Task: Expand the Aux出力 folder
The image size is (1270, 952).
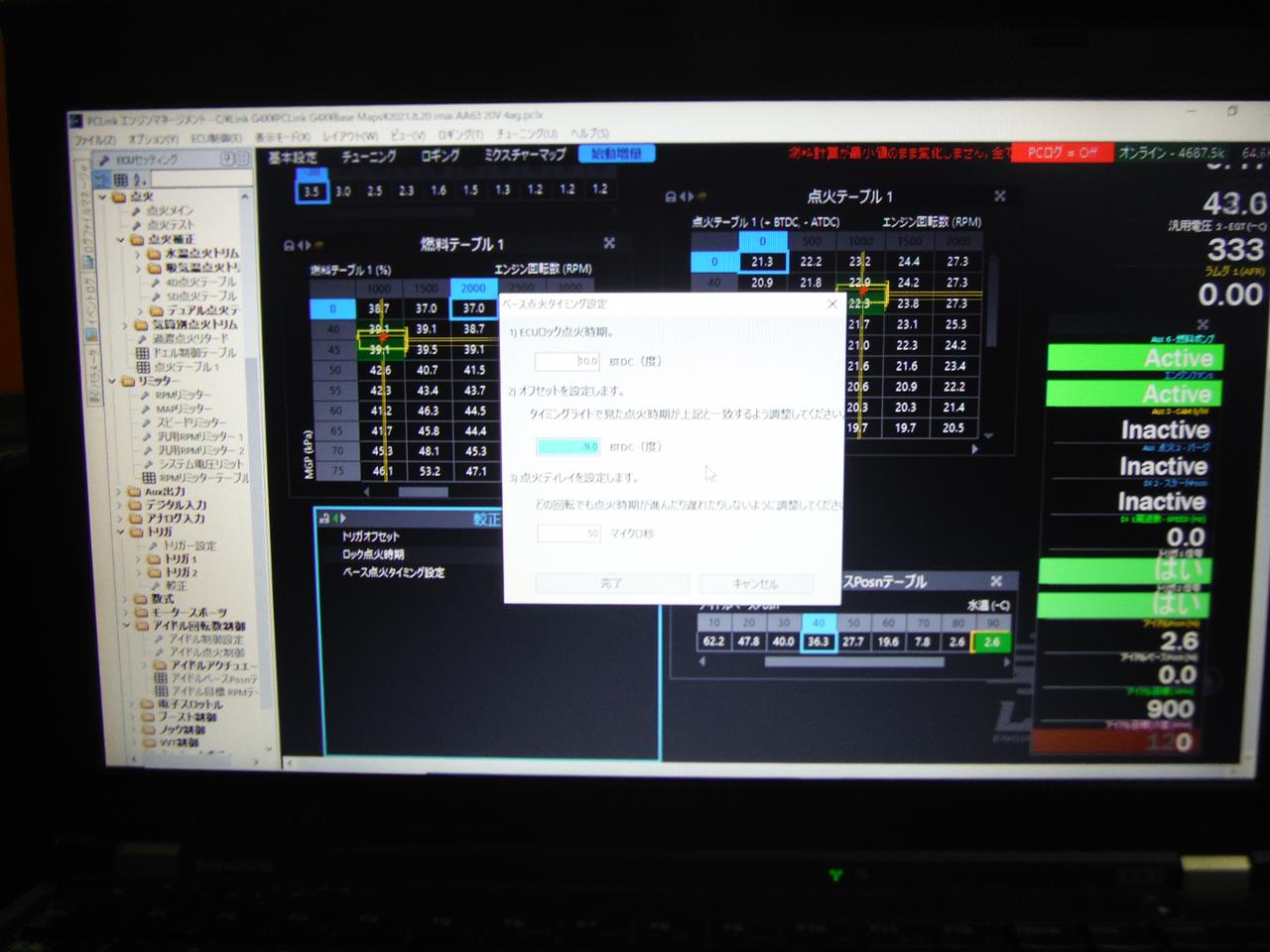Action: pyautogui.click(x=119, y=492)
